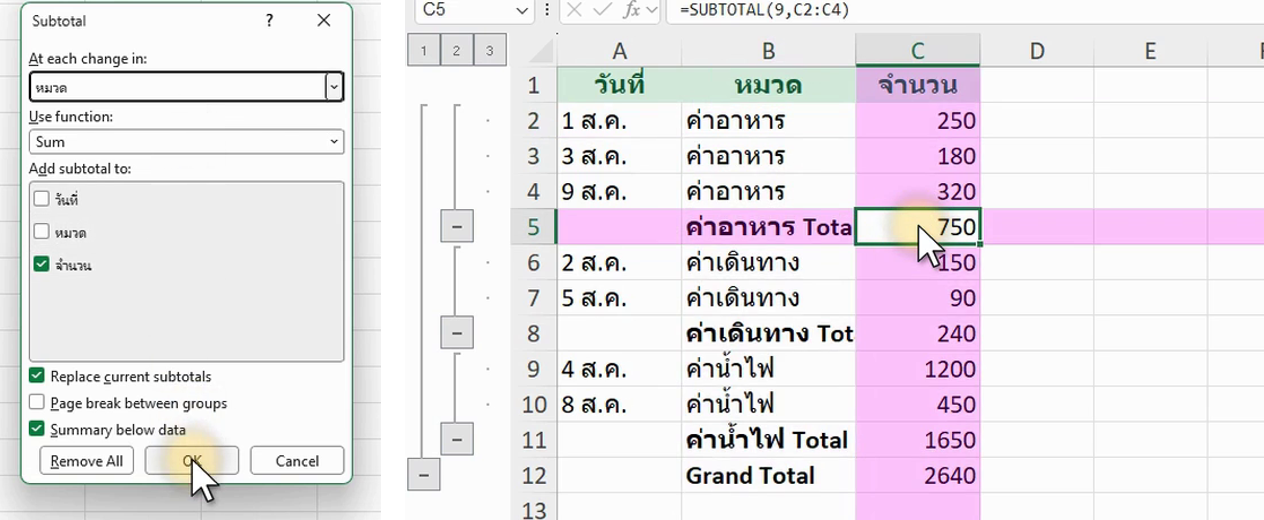Image resolution: width=1264 pixels, height=520 pixels.
Task: Show outline level 1 only
Action: [424, 50]
